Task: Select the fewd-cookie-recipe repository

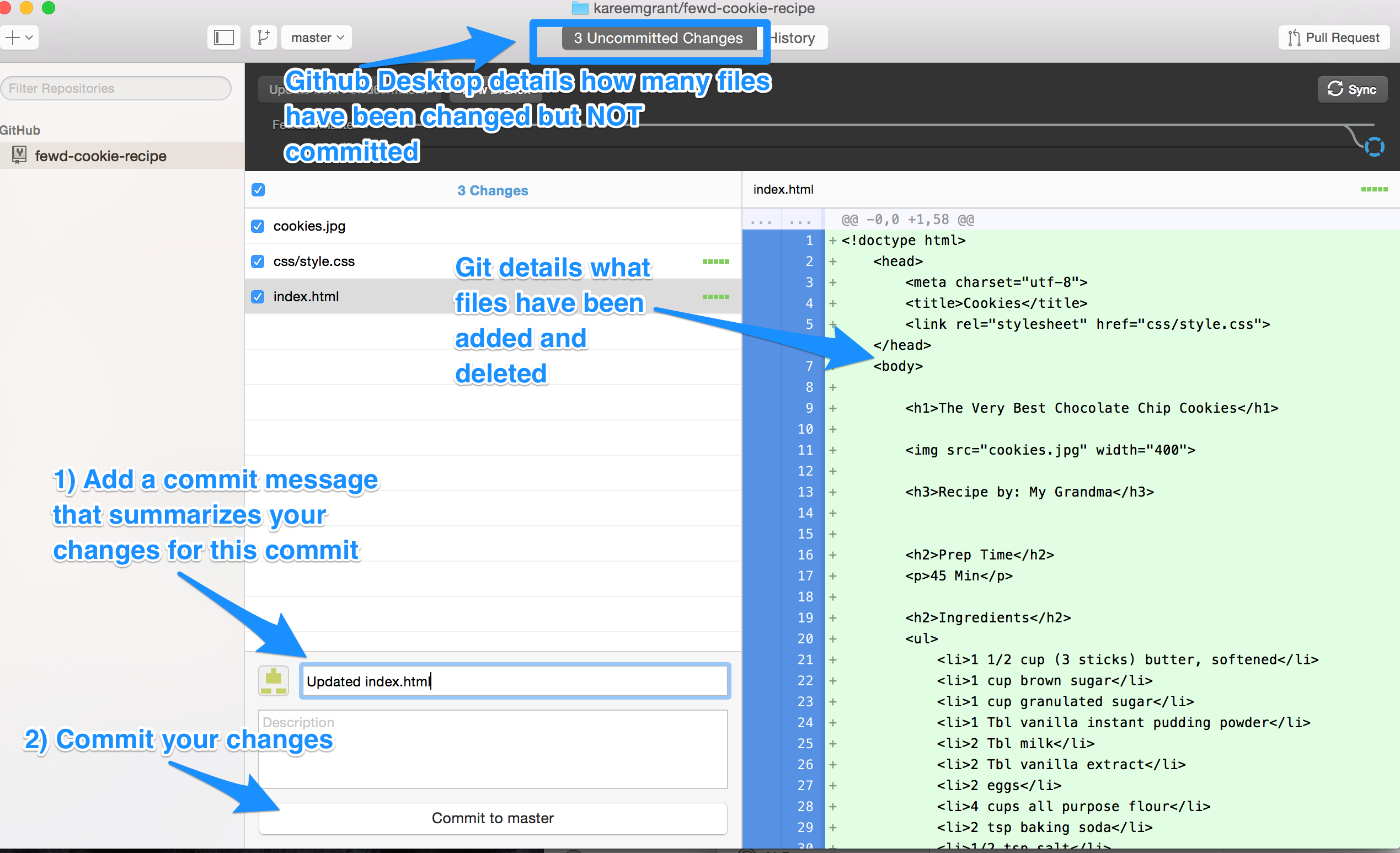Action: pyautogui.click(x=122, y=156)
